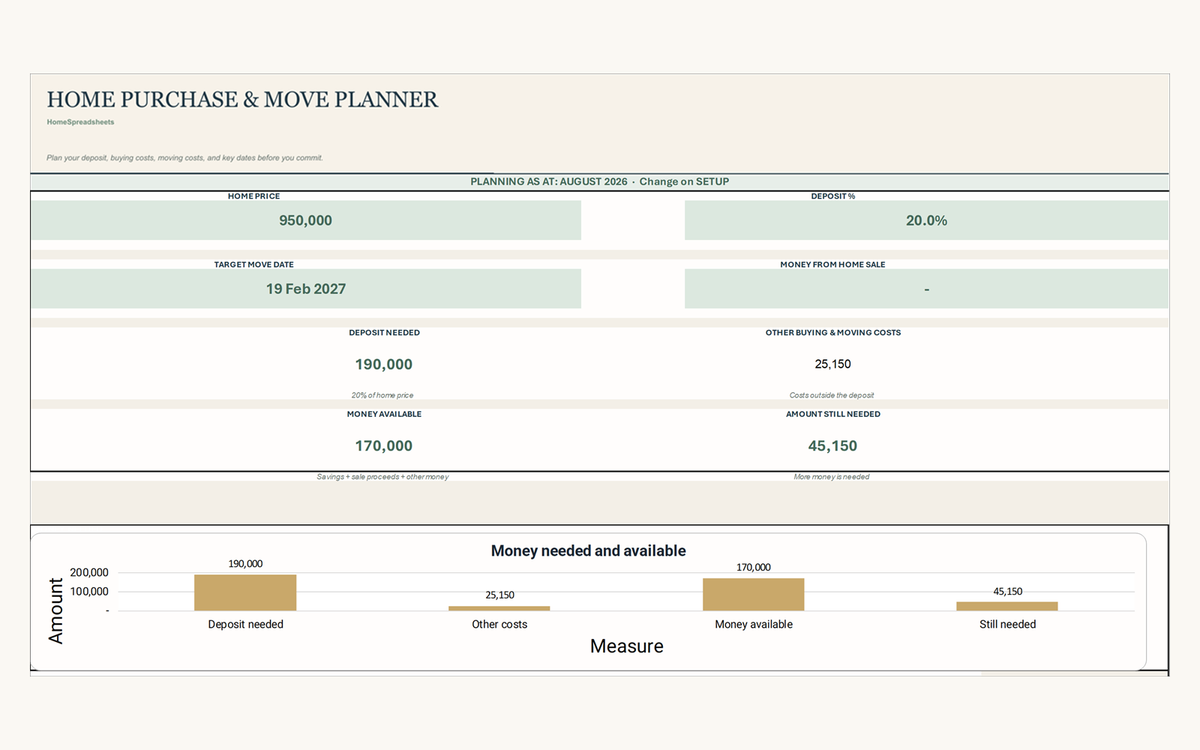Click the Planning As At August 2026 banner
Screen dimensions: 1200x750
599,182
